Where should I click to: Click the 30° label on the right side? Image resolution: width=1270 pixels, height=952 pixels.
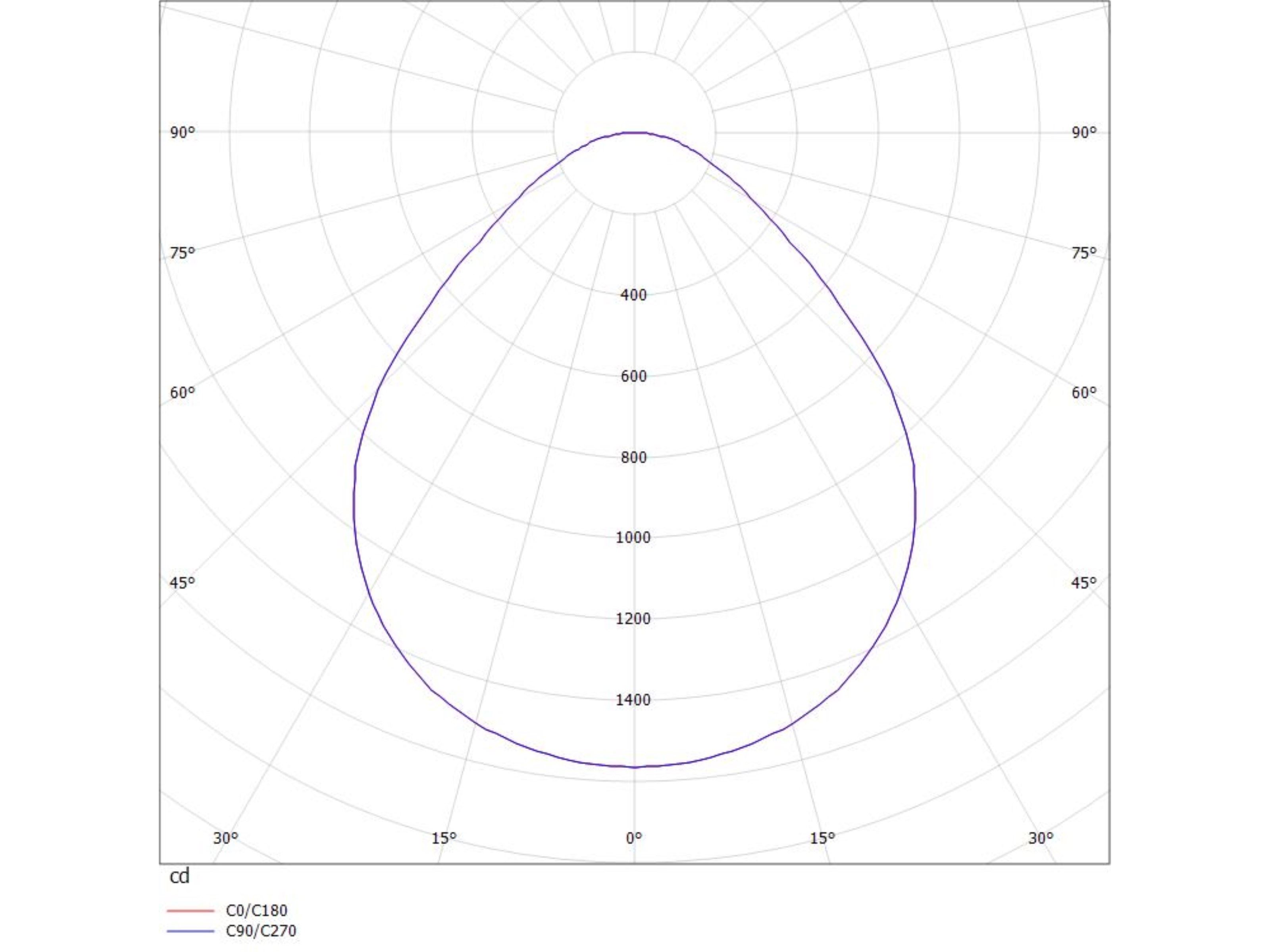click(x=1041, y=839)
